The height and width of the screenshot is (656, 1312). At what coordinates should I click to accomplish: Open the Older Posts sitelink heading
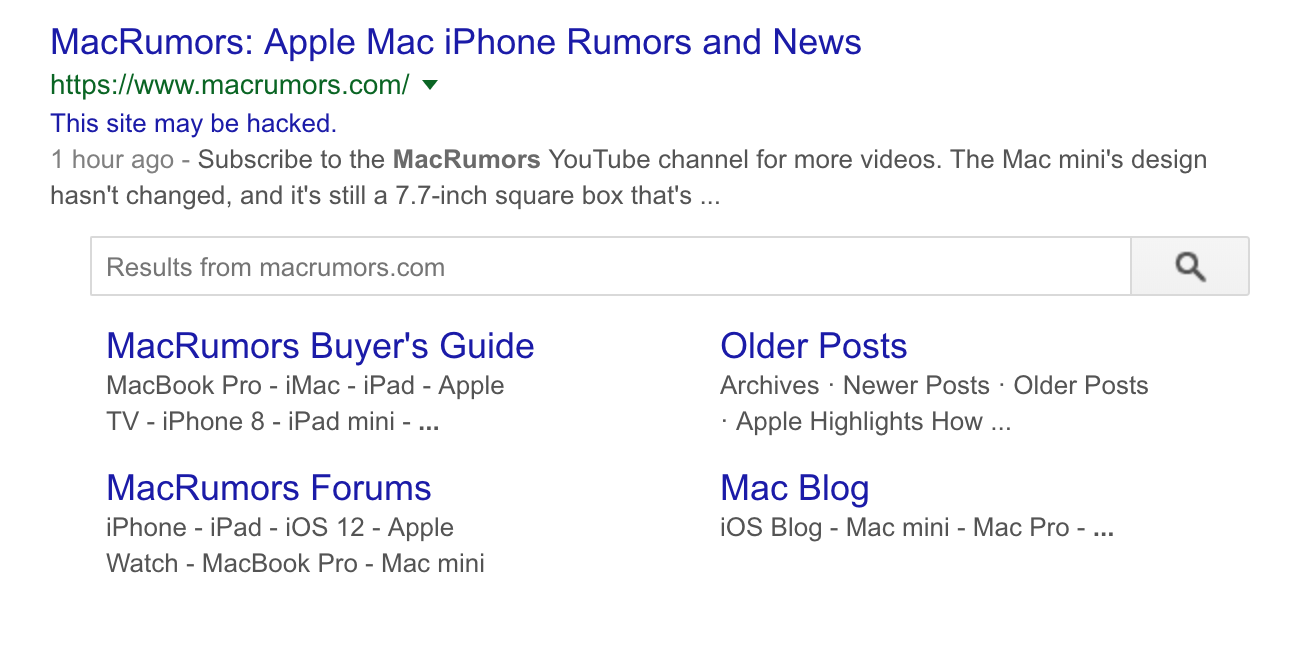coord(813,346)
